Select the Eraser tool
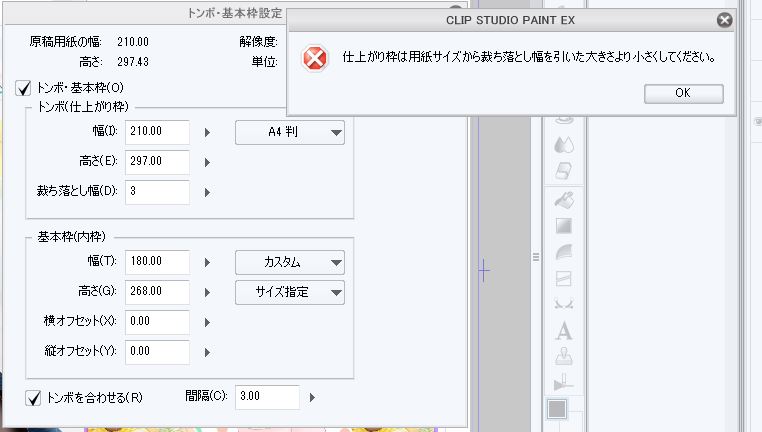Viewport: 762px width, 432px height. tap(564, 171)
